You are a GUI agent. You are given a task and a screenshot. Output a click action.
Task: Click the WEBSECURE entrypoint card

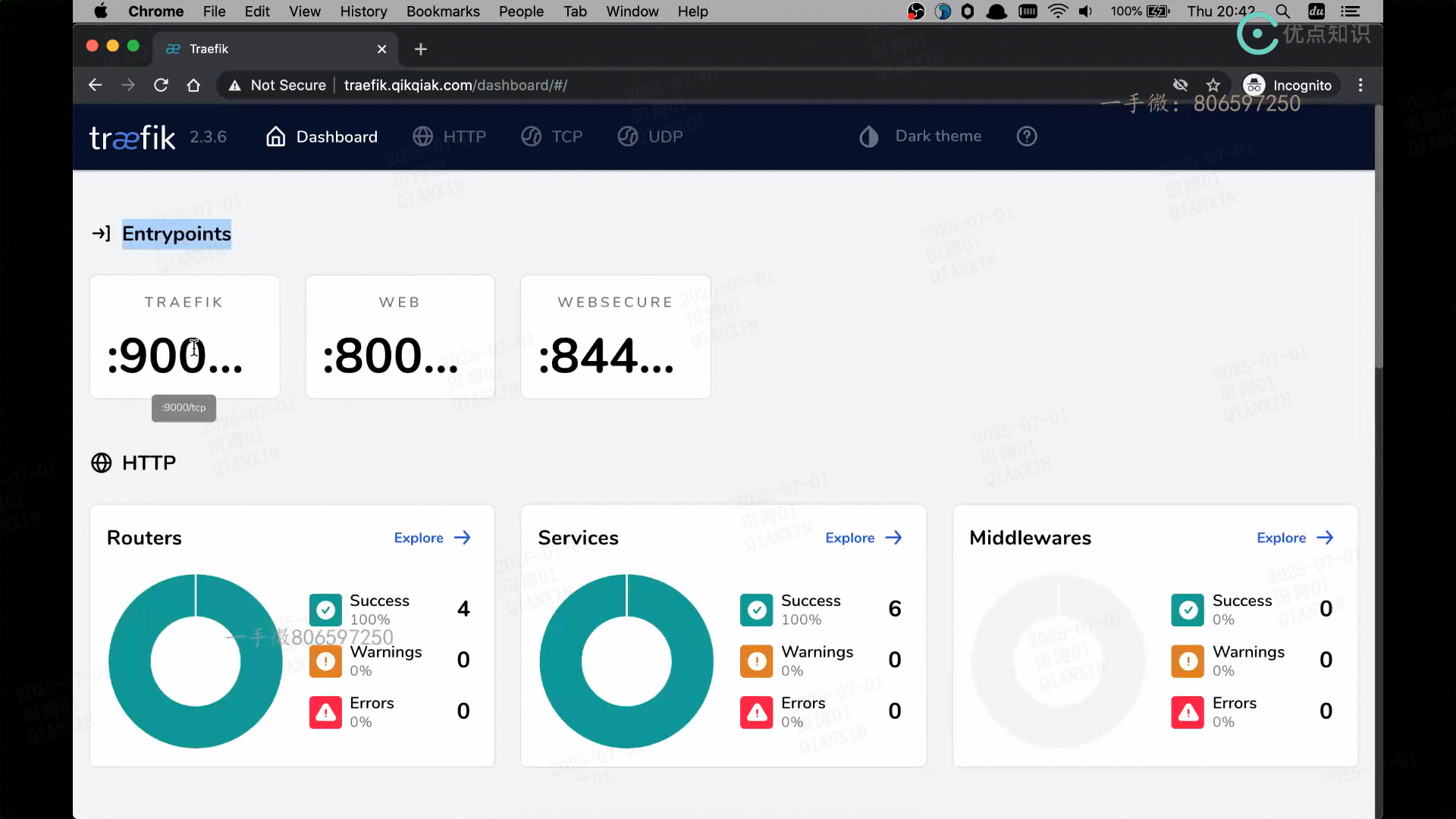pyautogui.click(x=615, y=337)
